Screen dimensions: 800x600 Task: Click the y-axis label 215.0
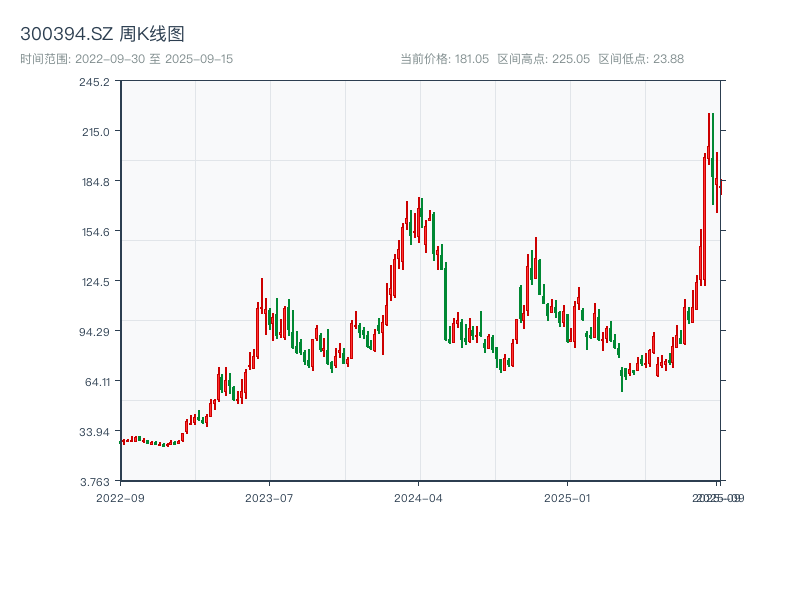(96, 132)
